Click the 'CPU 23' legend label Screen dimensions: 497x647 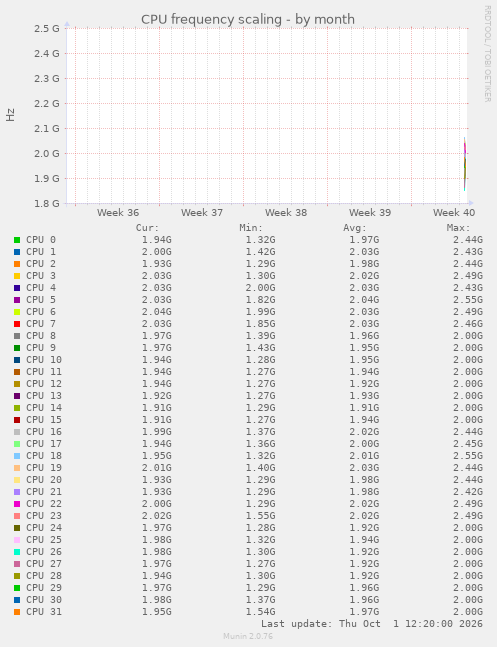click(44, 516)
